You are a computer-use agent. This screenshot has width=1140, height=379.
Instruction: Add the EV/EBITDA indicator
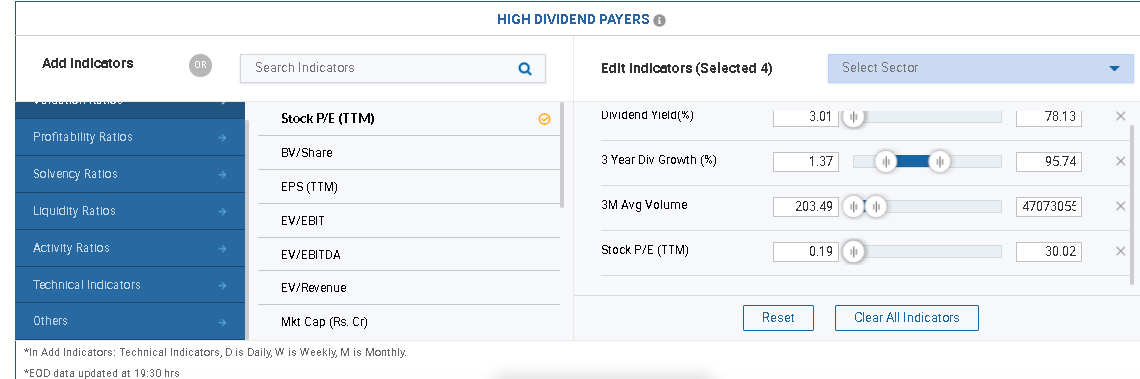click(x=409, y=255)
